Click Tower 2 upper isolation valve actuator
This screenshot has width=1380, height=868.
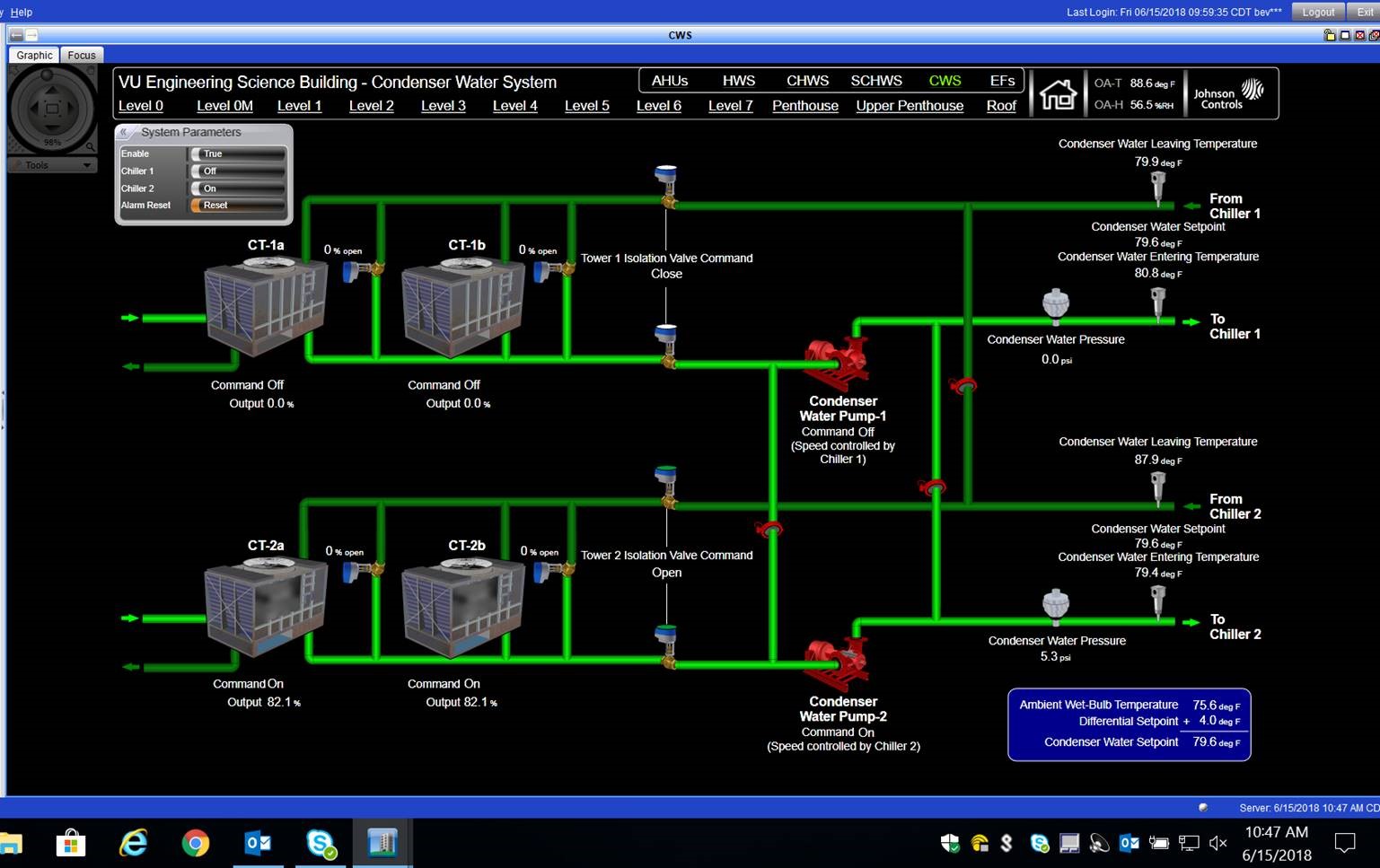(x=666, y=487)
